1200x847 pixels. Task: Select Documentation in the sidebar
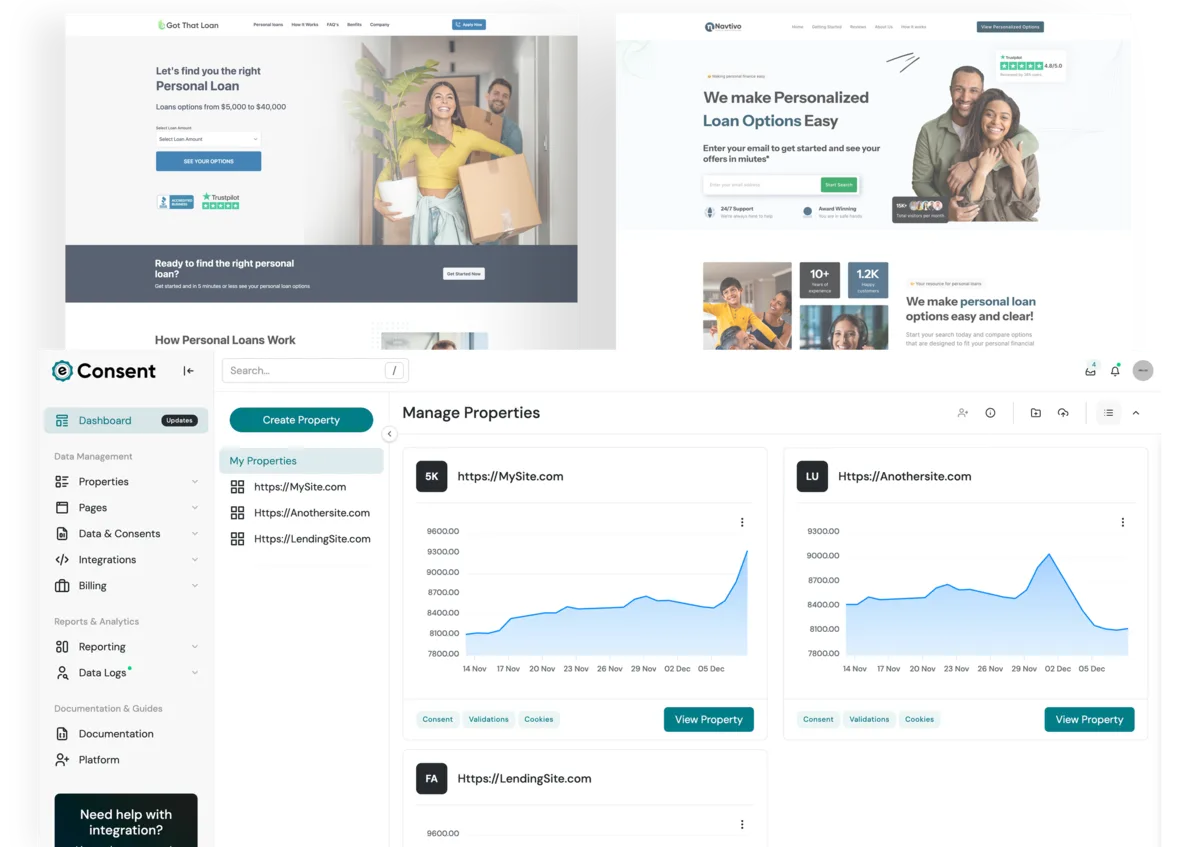[x=115, y=734]
